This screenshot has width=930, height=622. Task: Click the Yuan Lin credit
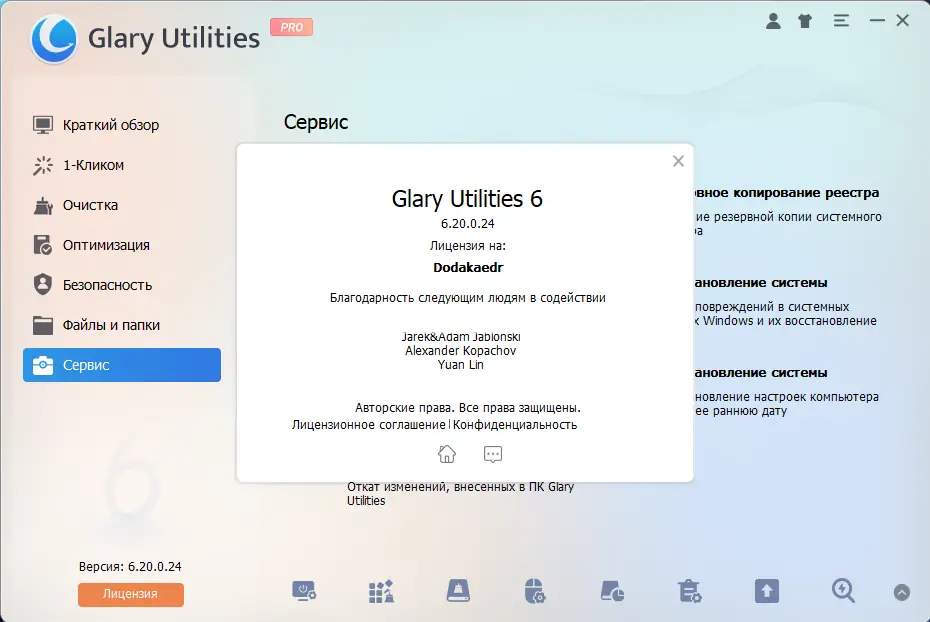point(461,365)
